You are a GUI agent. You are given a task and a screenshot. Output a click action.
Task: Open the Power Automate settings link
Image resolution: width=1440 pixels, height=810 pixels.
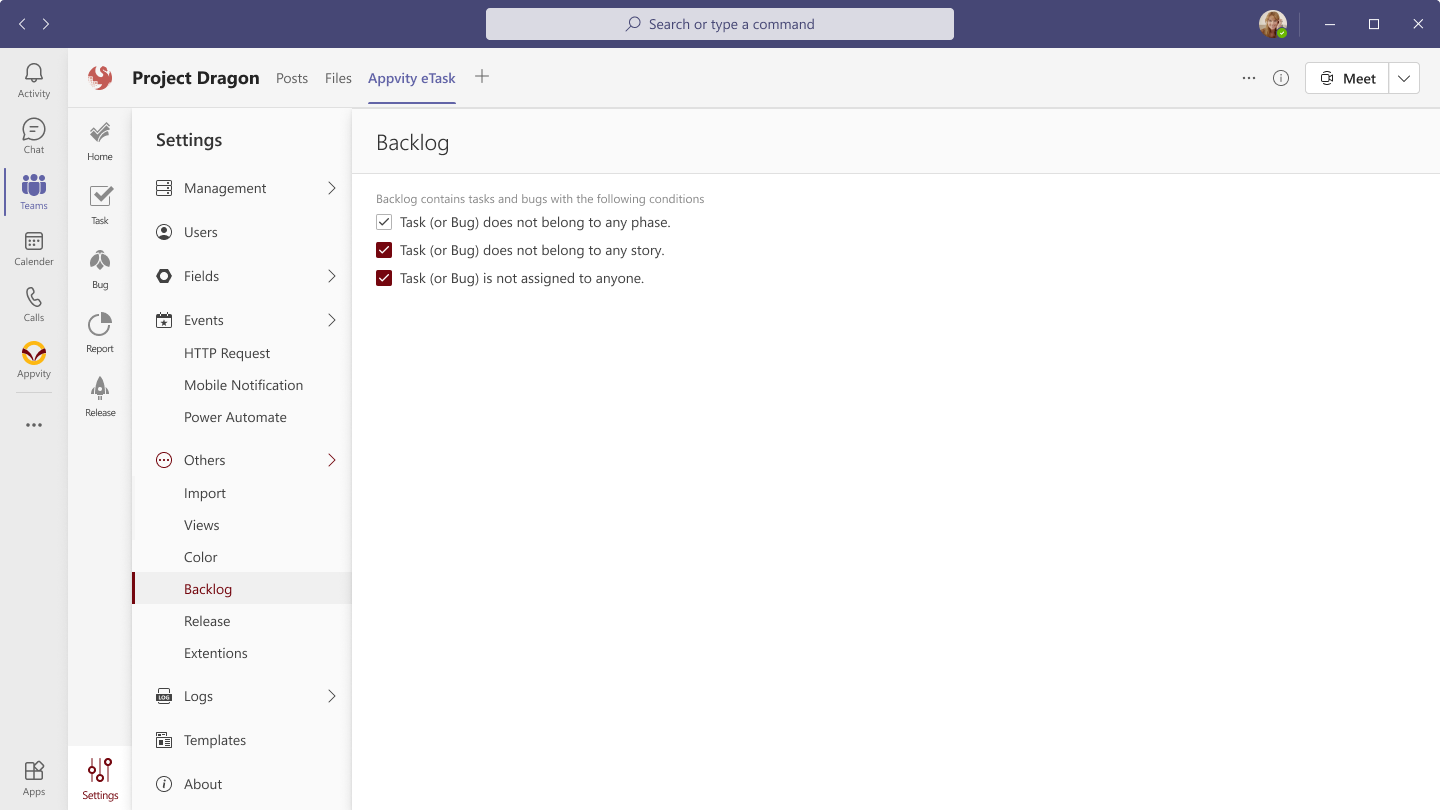[235, 417]
